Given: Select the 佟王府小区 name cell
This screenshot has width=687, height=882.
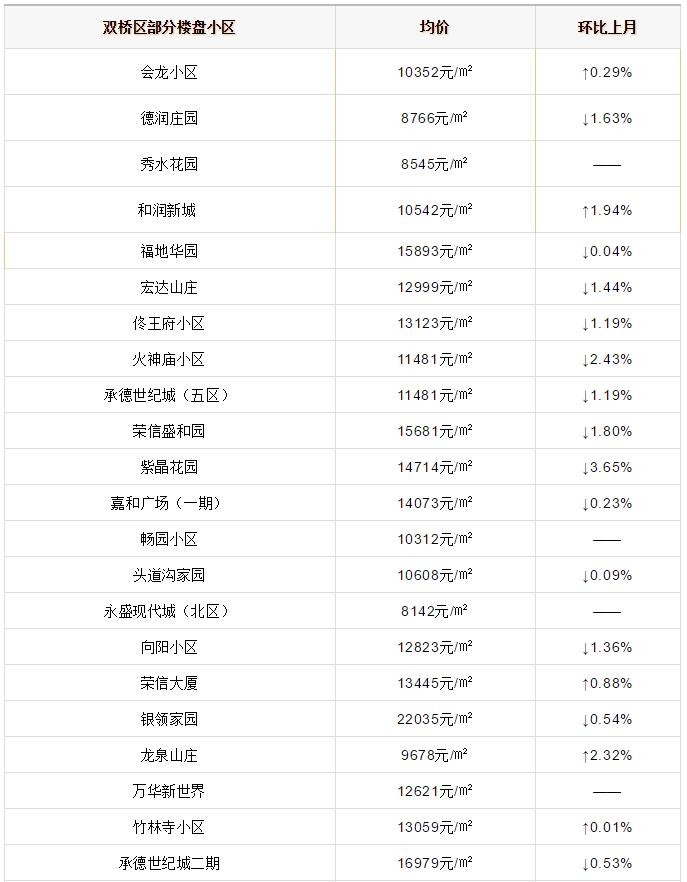Looking at the screenshot, I should tap(169, 323).
